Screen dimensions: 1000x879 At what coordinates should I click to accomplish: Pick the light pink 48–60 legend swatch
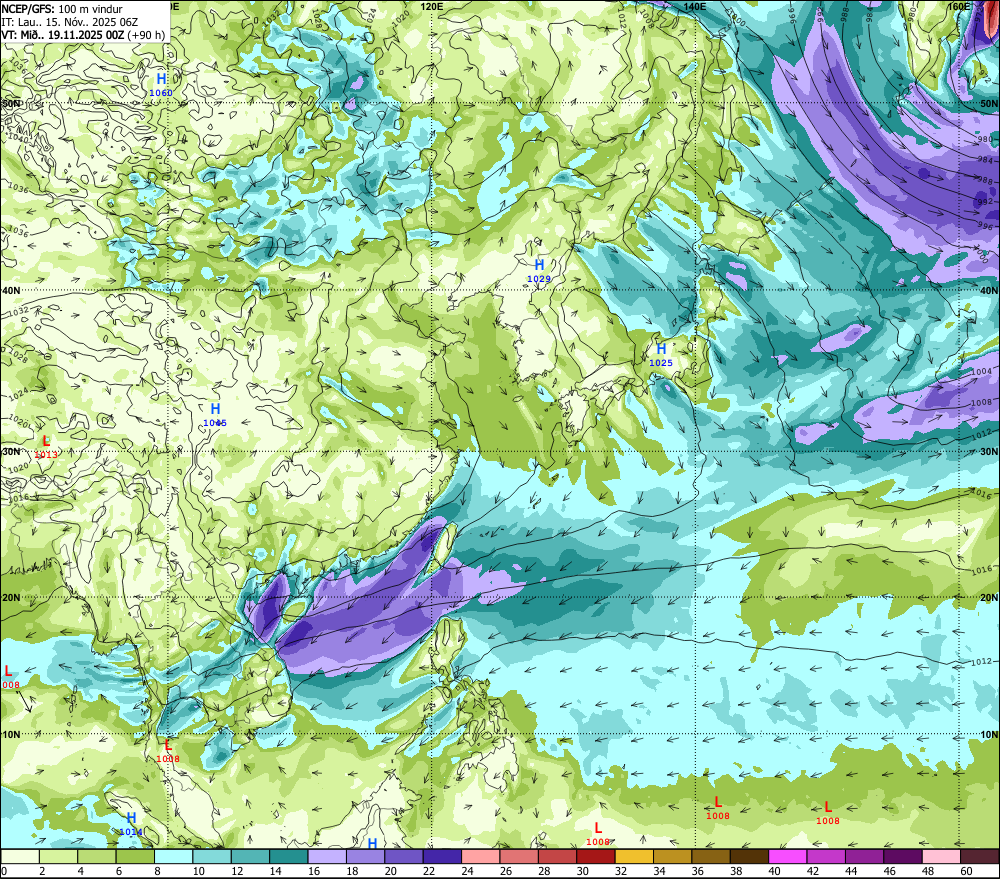click(941, 856)
